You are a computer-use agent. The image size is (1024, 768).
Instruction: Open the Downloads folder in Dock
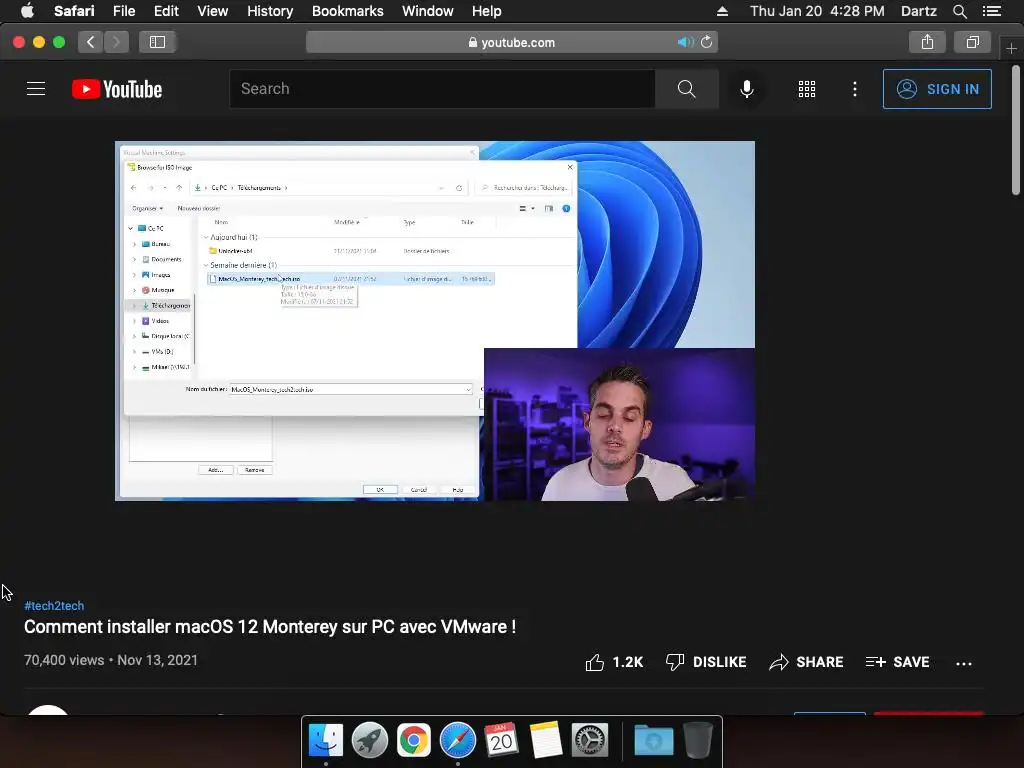click(x=654, y=740)
